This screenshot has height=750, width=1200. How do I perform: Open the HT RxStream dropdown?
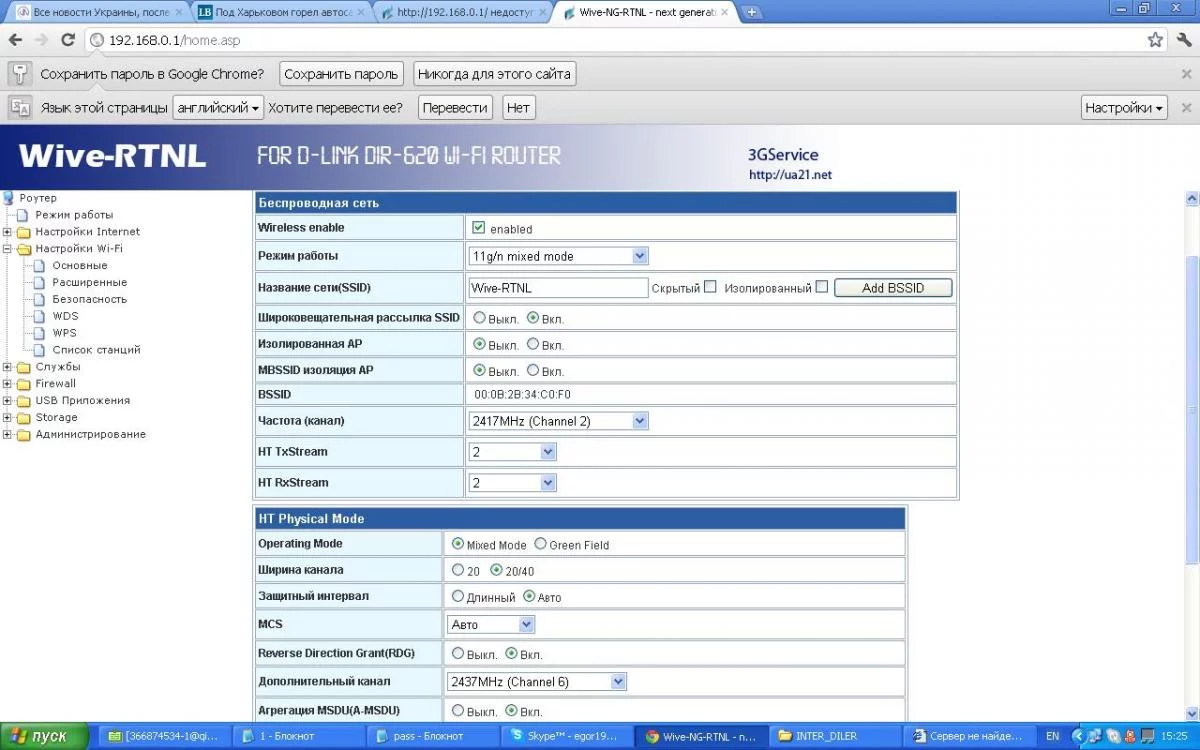click(512, 483)
